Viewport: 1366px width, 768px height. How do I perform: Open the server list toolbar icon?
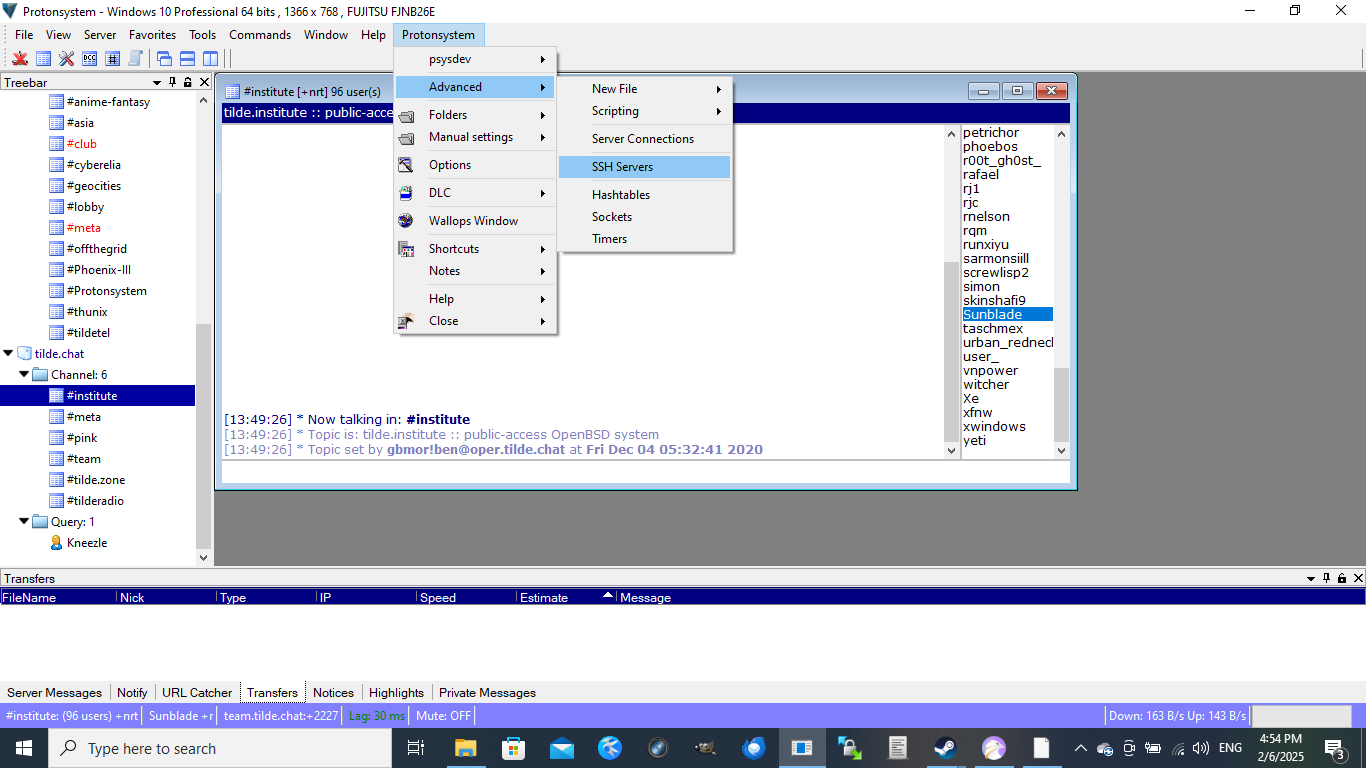click(43, 59)
